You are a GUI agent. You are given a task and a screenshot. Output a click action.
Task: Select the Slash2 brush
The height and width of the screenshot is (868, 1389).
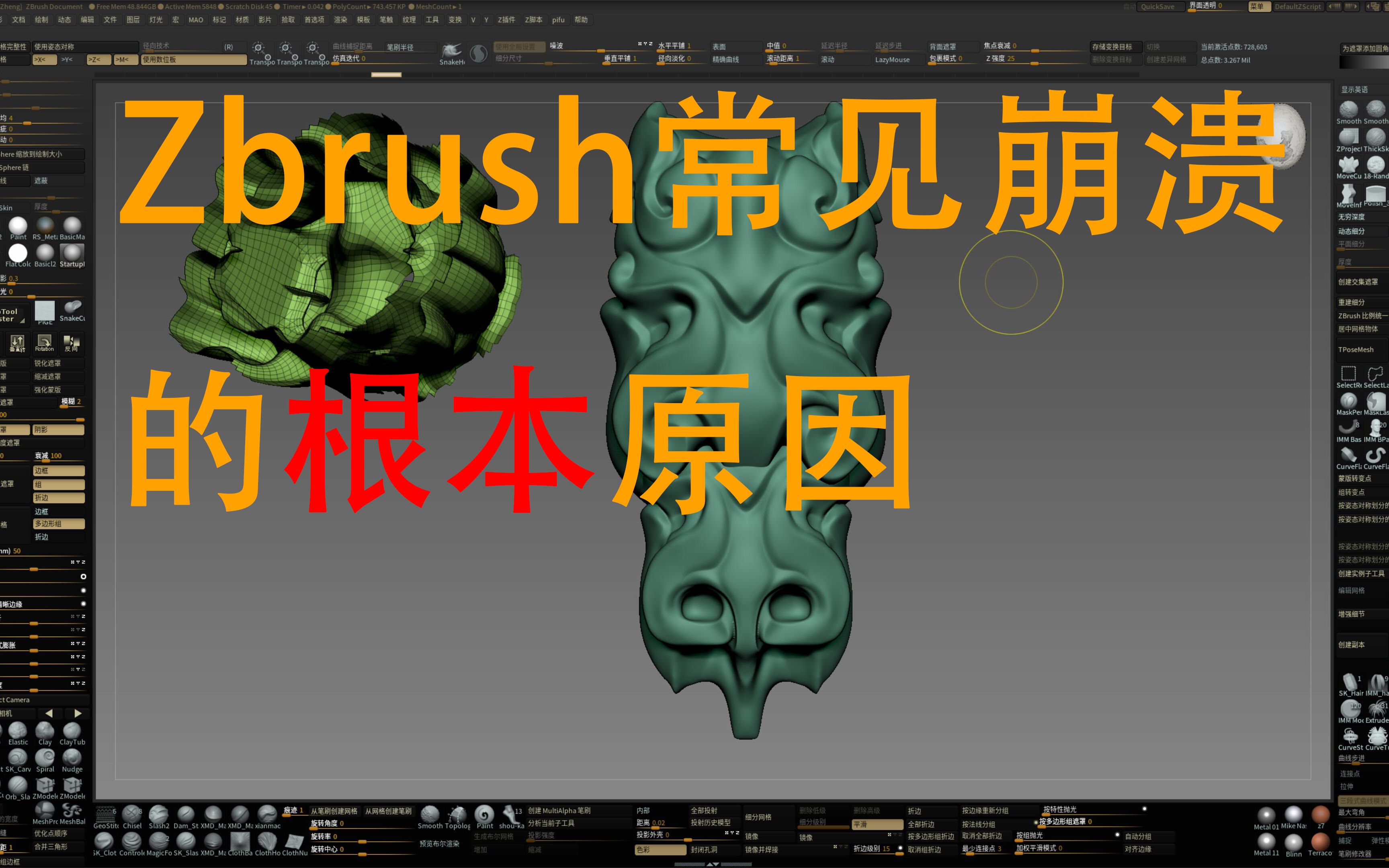(x=159, y=817)
